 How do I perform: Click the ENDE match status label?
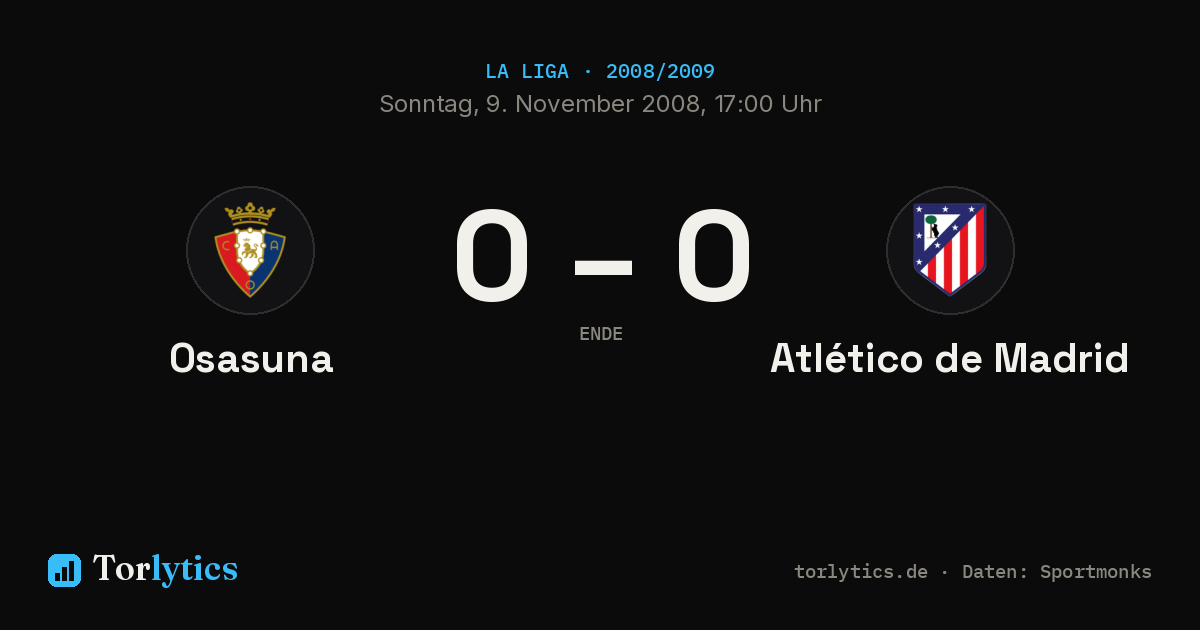[601, 334]
